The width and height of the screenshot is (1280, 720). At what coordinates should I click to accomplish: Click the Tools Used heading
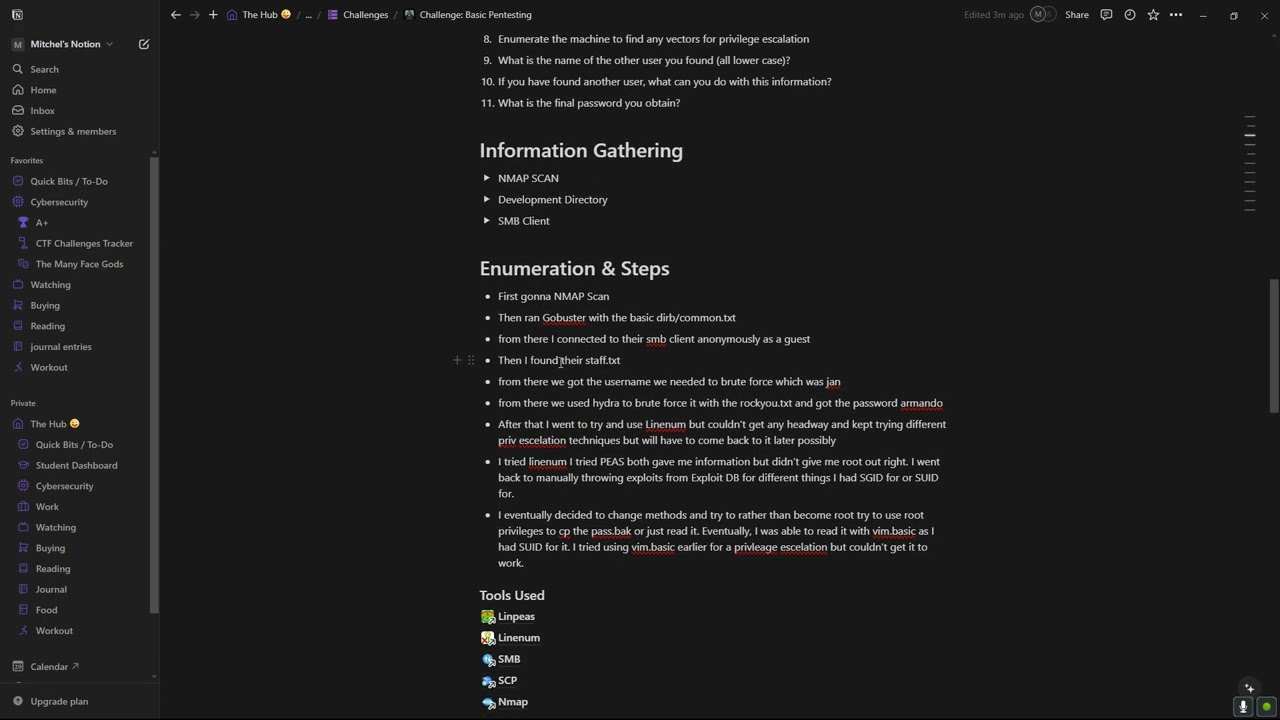[512, 595]
